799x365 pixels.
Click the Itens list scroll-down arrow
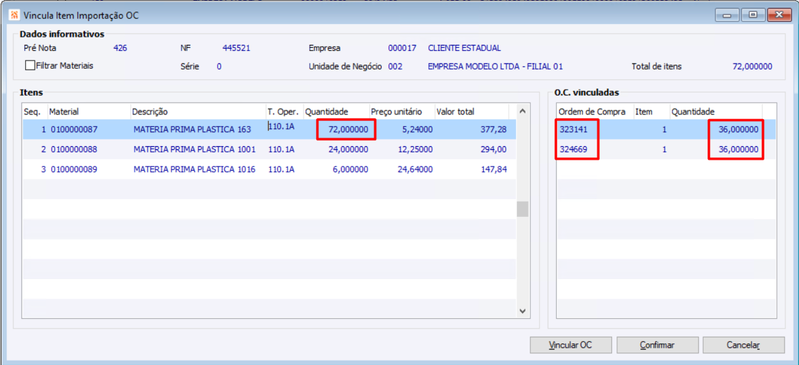pos(523,310)
